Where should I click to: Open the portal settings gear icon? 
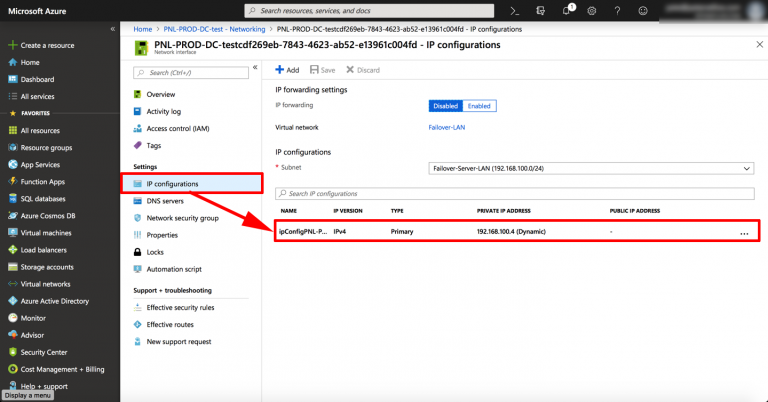[592, 11]
